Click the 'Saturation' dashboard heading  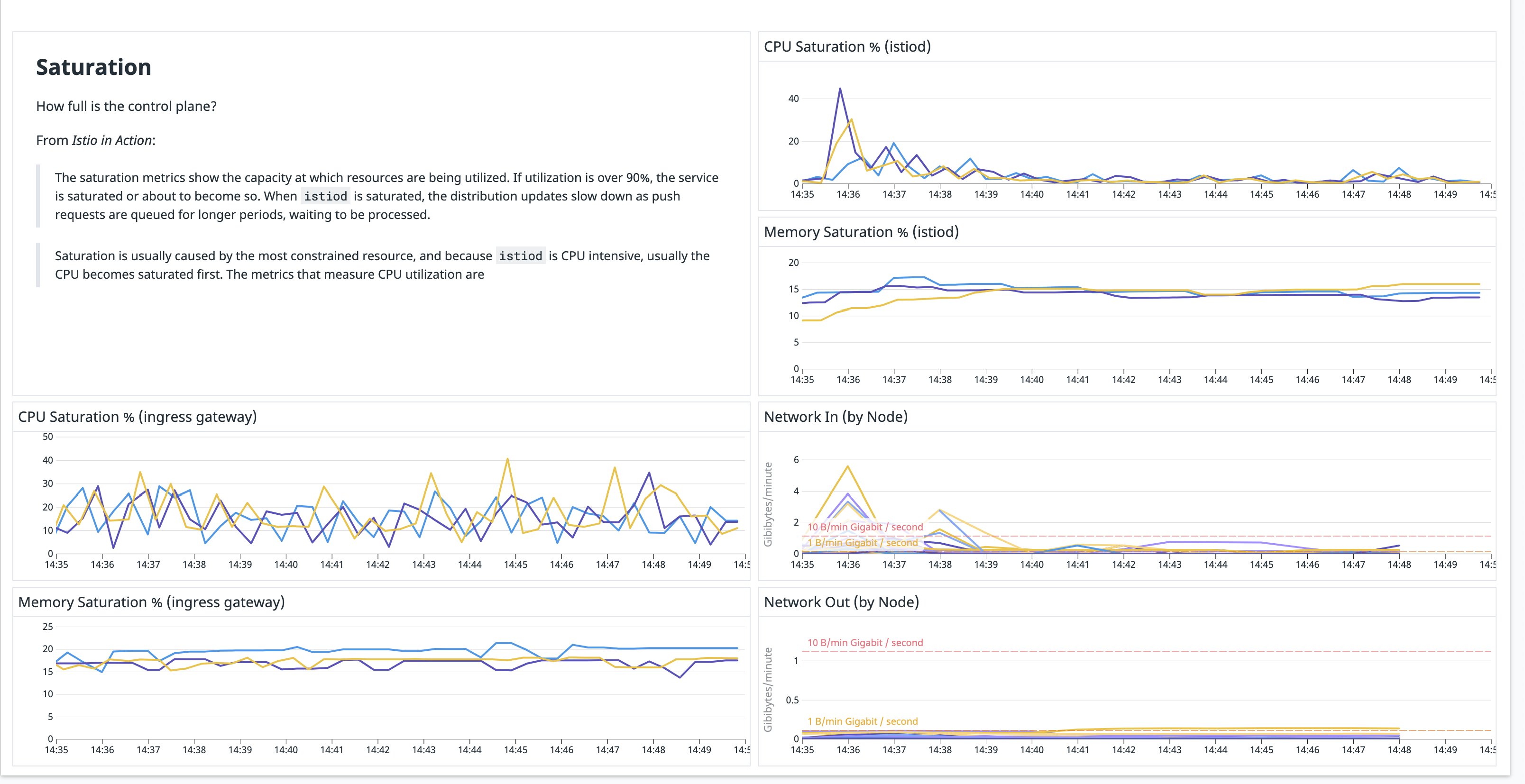pyautogui.click(x=93, y=67)
